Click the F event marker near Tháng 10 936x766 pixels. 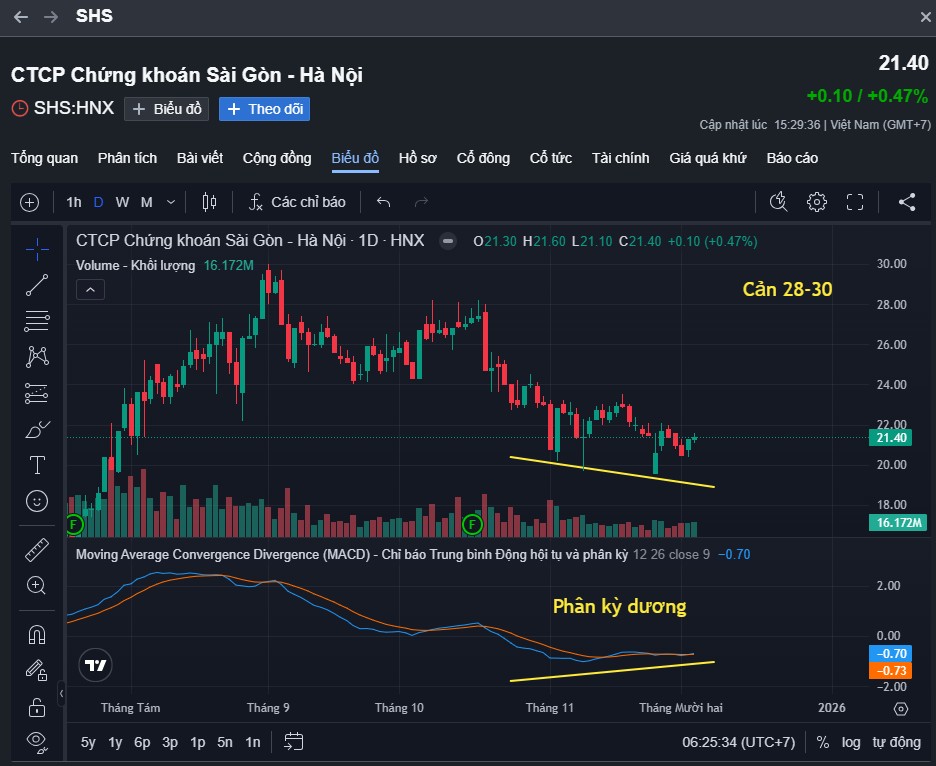(x=472, y=525)
